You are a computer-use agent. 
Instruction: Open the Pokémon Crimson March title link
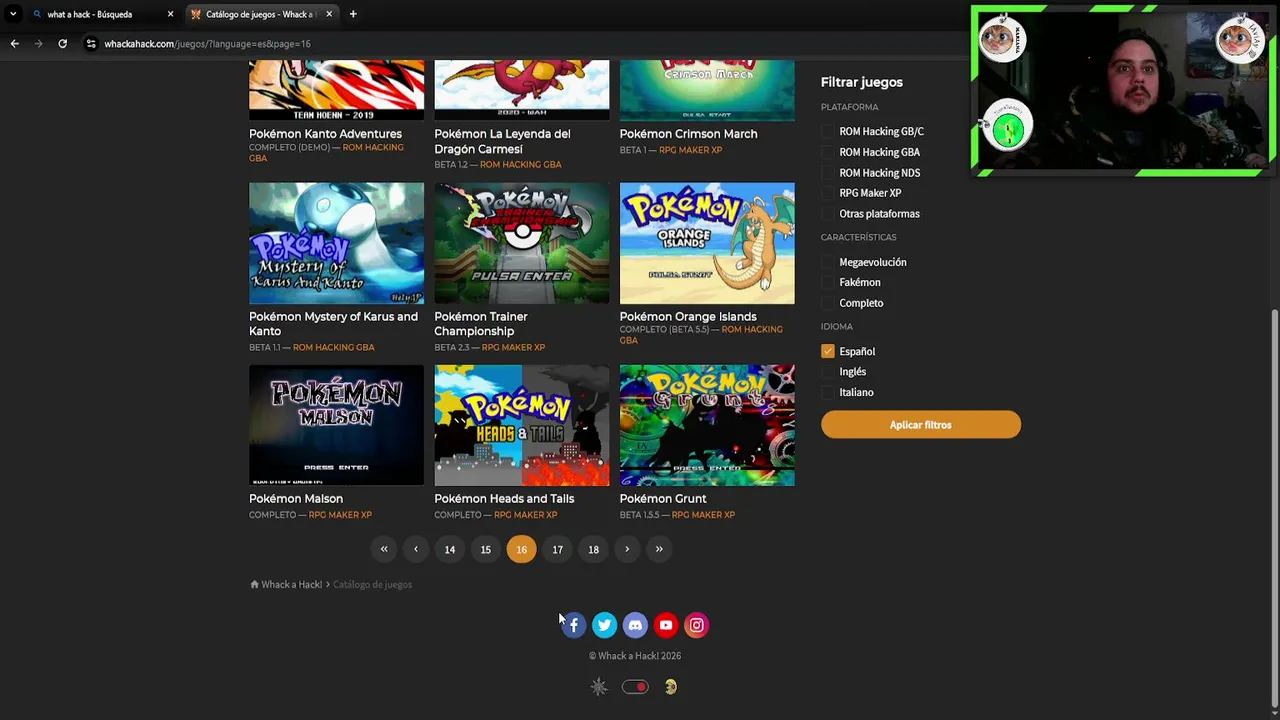(688, 134)
